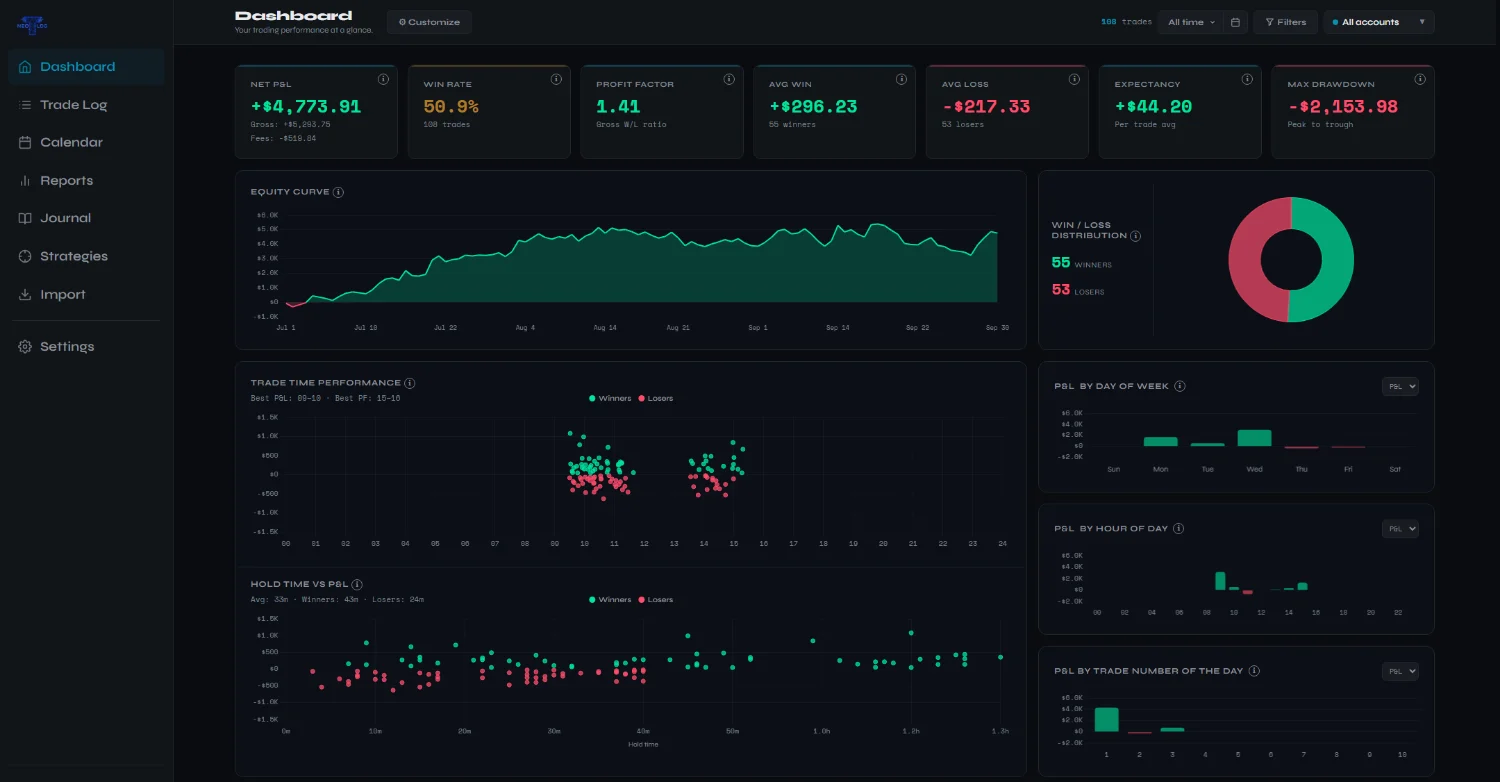This screenshot has height=782, width=1500.
Task: Open Settings from the sidebar
Action: pos(86,347)
